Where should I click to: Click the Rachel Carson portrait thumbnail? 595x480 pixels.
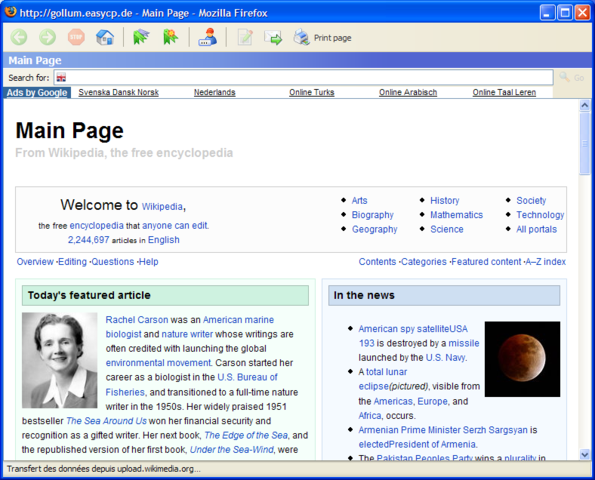pyautogui.click(x=60, y=360)
